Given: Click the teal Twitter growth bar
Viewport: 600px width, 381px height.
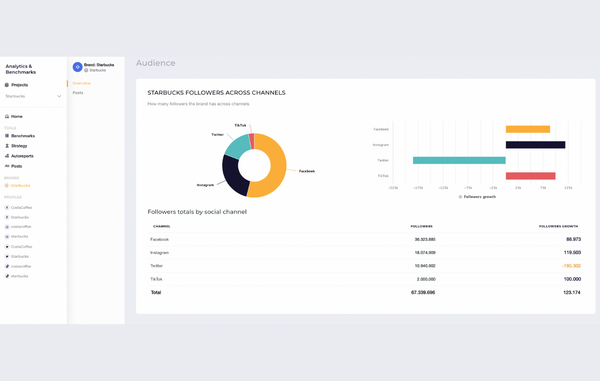Looking at the screenshot, I should pyautogui.click(x=459, y=160).
